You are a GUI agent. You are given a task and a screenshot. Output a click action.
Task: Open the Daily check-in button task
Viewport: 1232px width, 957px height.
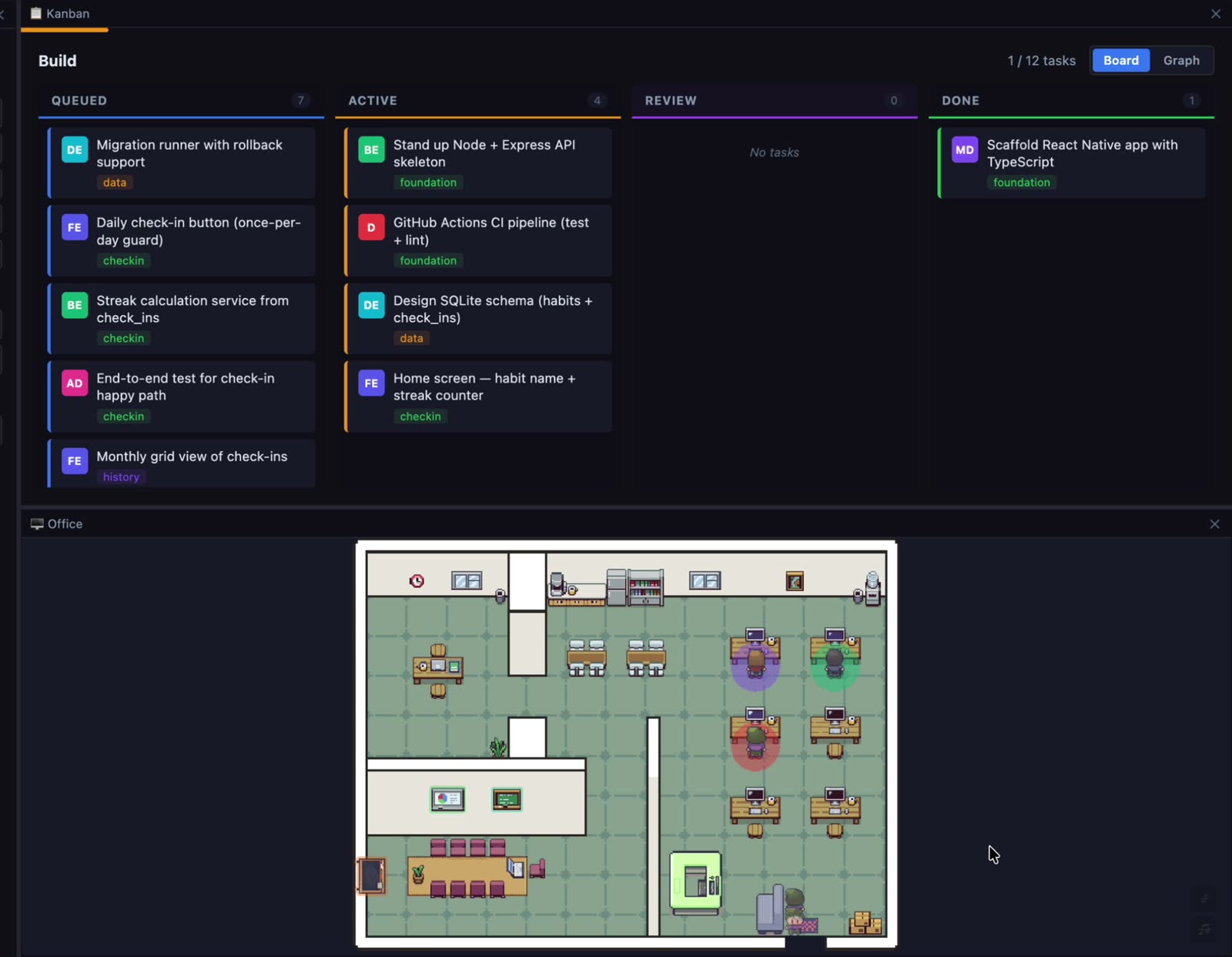pyautogui.click(x=182, y=240)
